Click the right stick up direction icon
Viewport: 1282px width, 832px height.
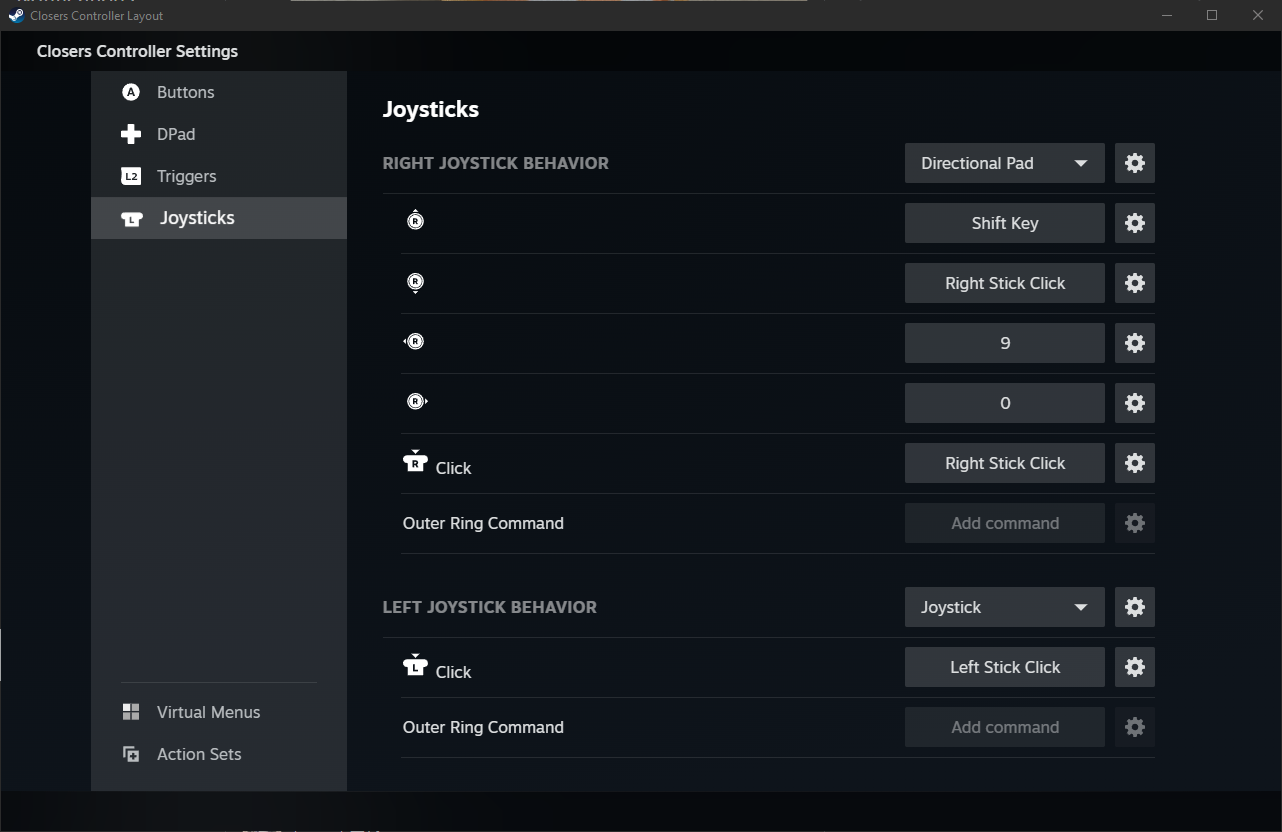(415, 221)
